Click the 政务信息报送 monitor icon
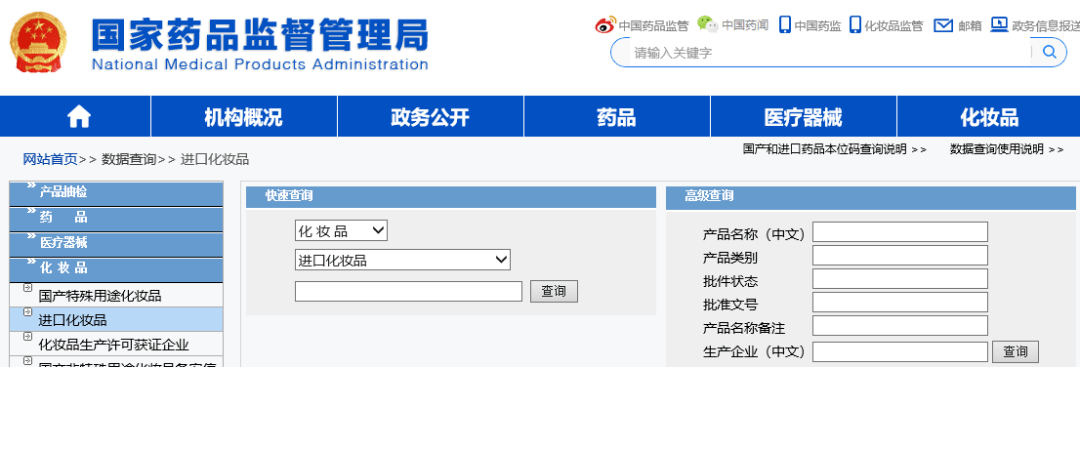The width and height of the screenshot is (1080, 449). point(999,25)
